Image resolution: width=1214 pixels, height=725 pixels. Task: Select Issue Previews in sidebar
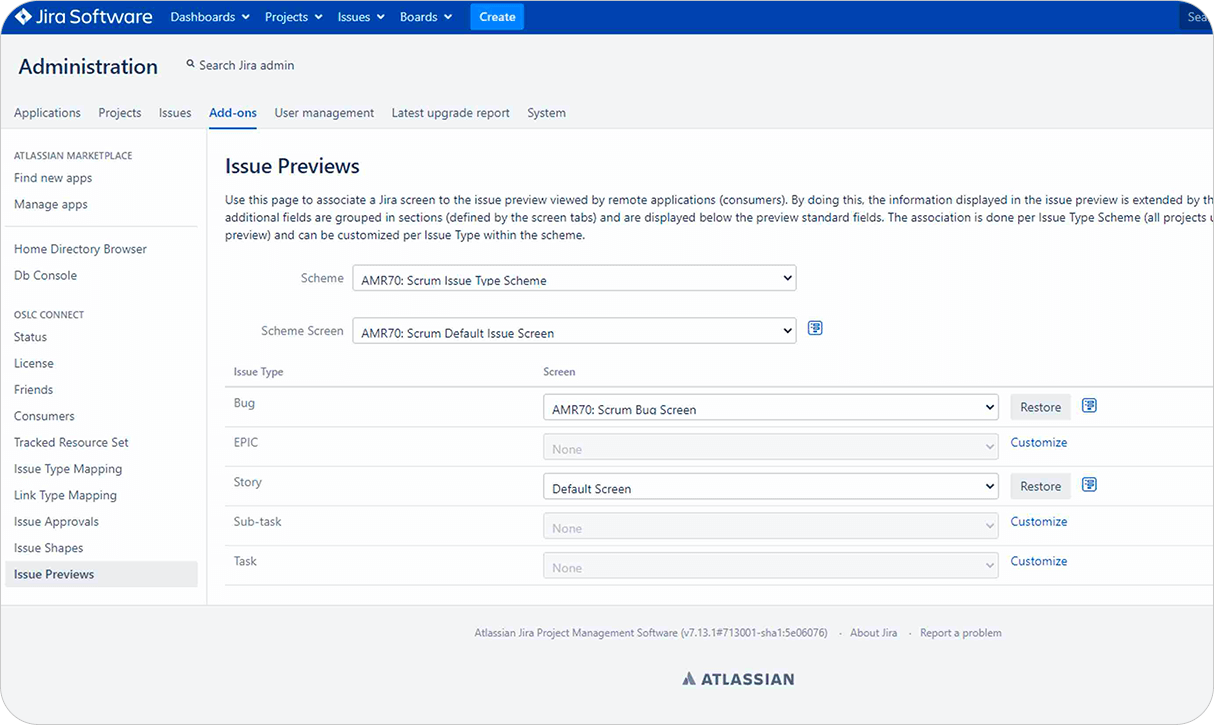coord(101,574)
